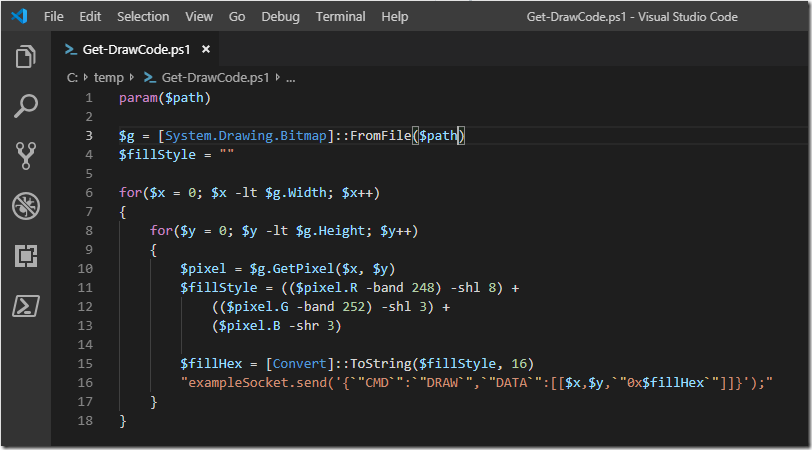Click Get-DrawCode.ps1 in the breadcrumb
812x450 pixels.
pos(215,78)
